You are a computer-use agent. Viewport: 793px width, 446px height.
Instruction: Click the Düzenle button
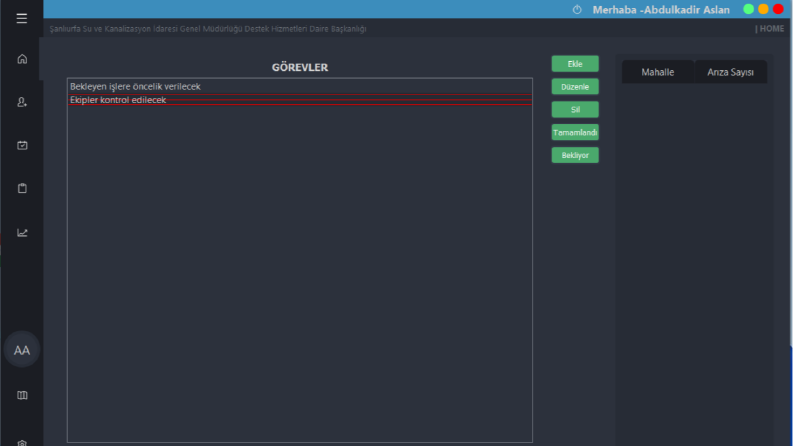pos(575,86)
